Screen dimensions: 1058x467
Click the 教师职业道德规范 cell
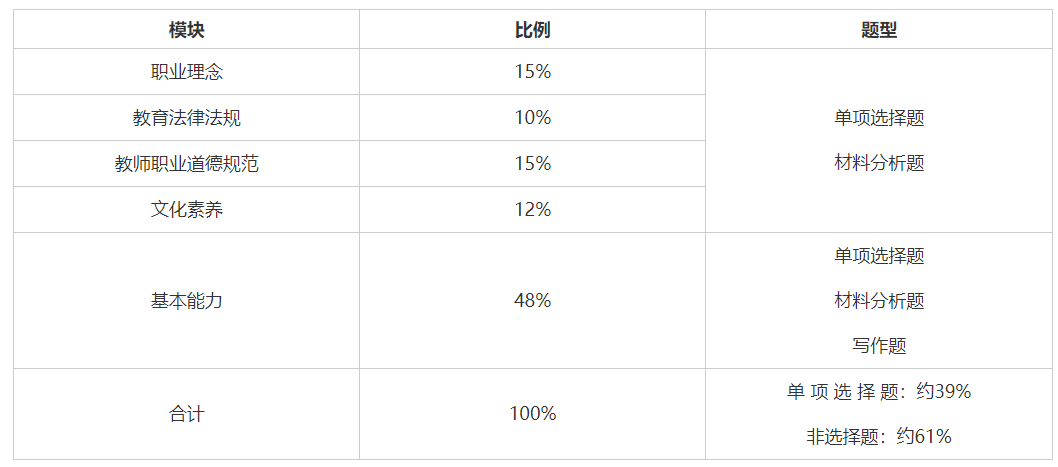pos(186,164)
